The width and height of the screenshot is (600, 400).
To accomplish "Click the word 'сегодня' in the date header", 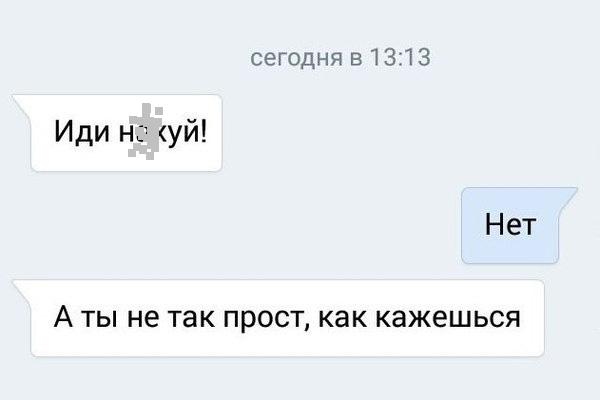I will [296, 59].
